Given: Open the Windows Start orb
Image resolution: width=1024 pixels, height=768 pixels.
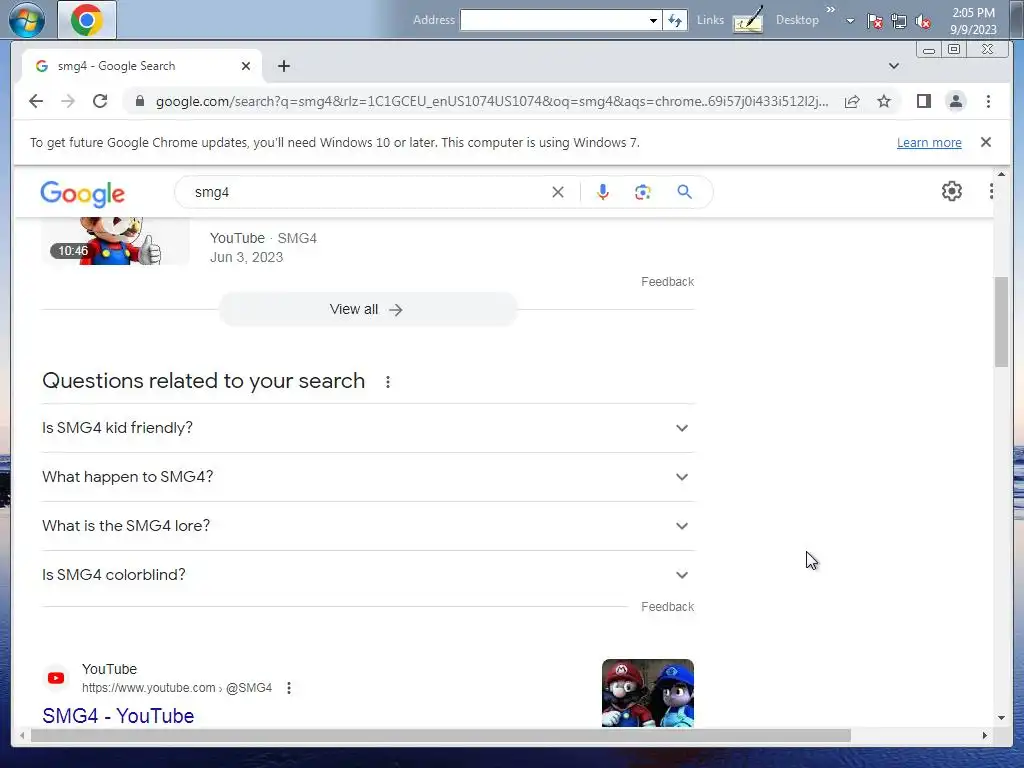Looking at the screenshot, I should [x=27, y=20].
